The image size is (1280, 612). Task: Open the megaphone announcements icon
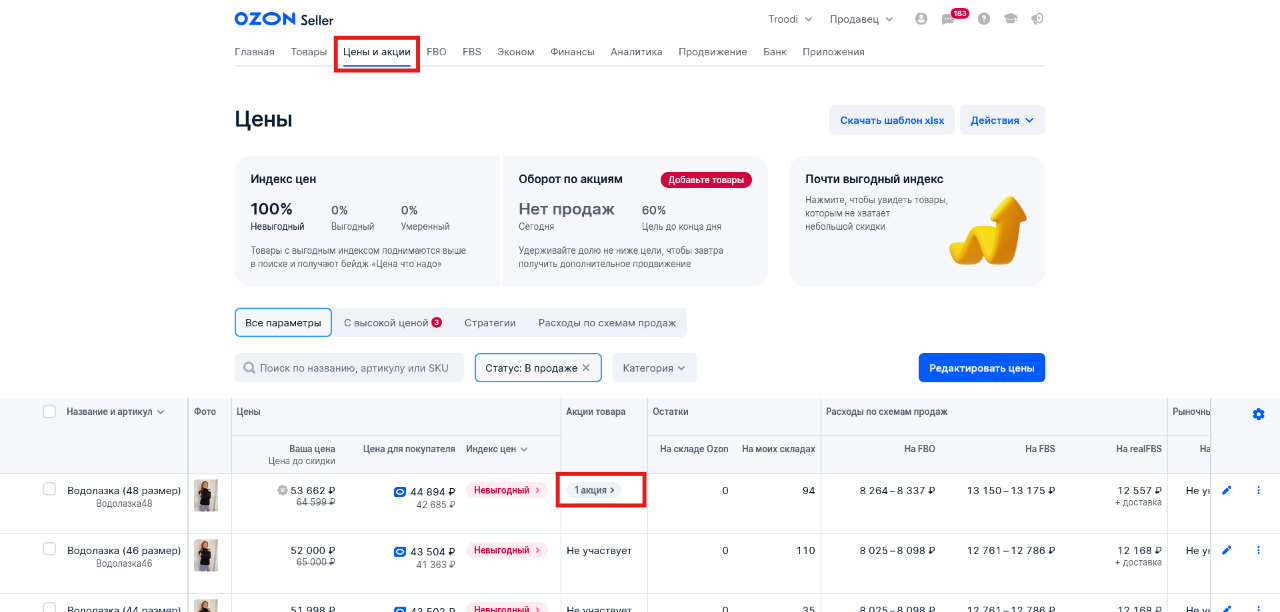click(1038, 19)
